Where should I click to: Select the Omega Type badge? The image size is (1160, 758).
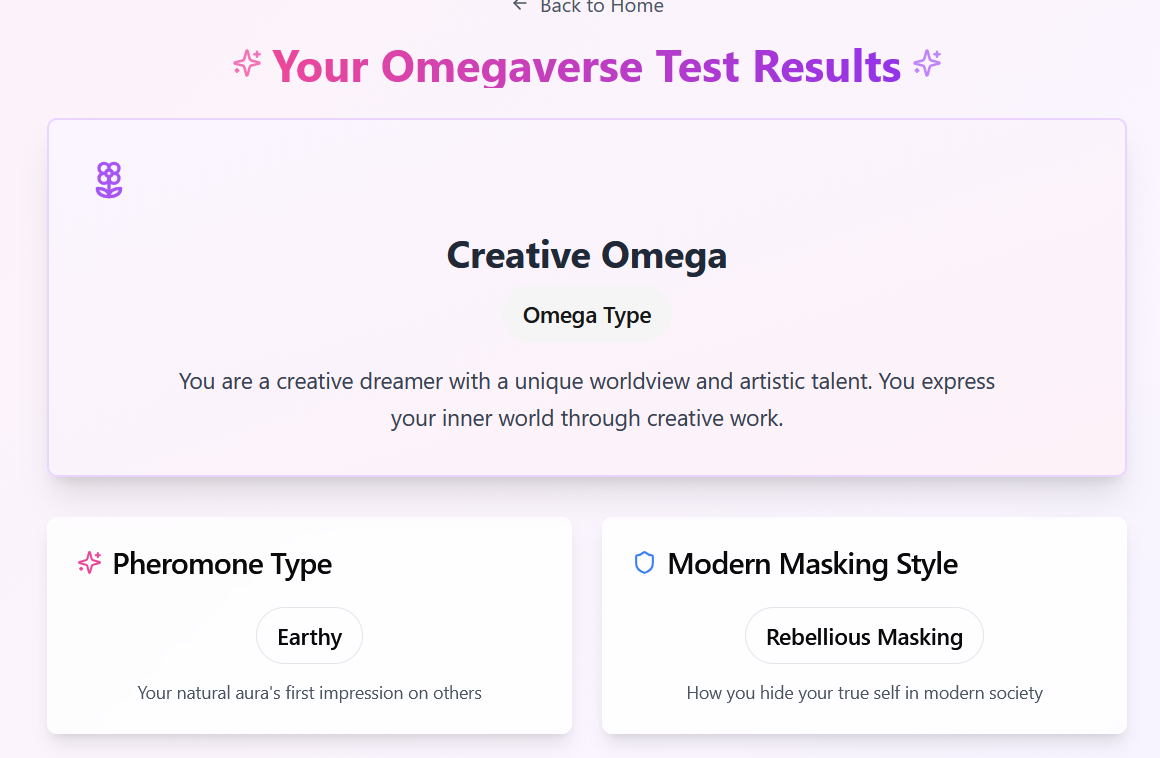(x=587, y=315)
